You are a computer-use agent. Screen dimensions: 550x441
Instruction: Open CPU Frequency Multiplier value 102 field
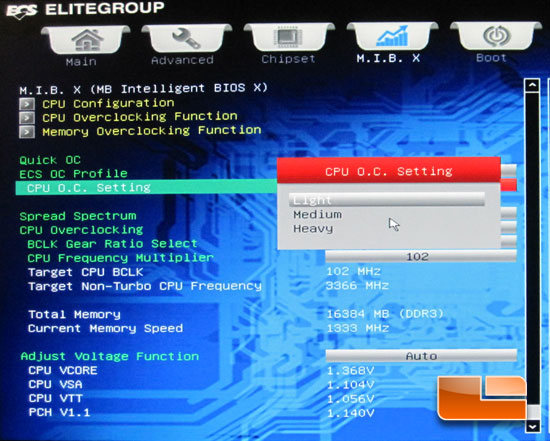(x=421, y=256)
